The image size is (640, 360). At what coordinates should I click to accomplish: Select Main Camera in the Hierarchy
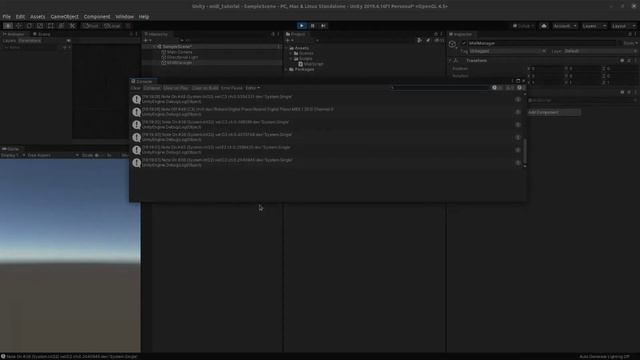click(180, 52)
